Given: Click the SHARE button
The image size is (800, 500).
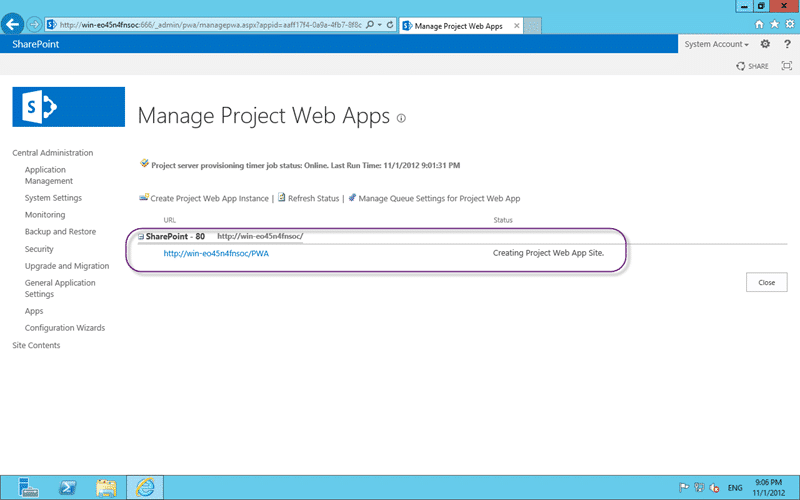Looking at the screenshot, I should tap(753, 66).
